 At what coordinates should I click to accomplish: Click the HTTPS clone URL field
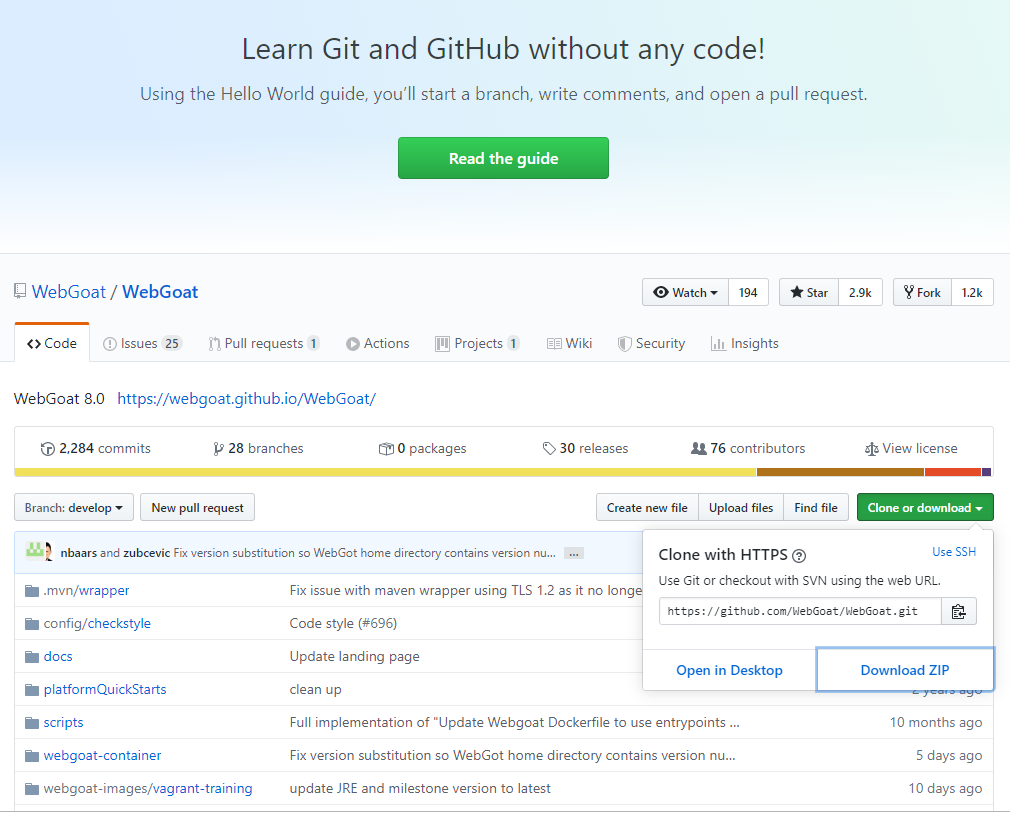tap(800, 611)
